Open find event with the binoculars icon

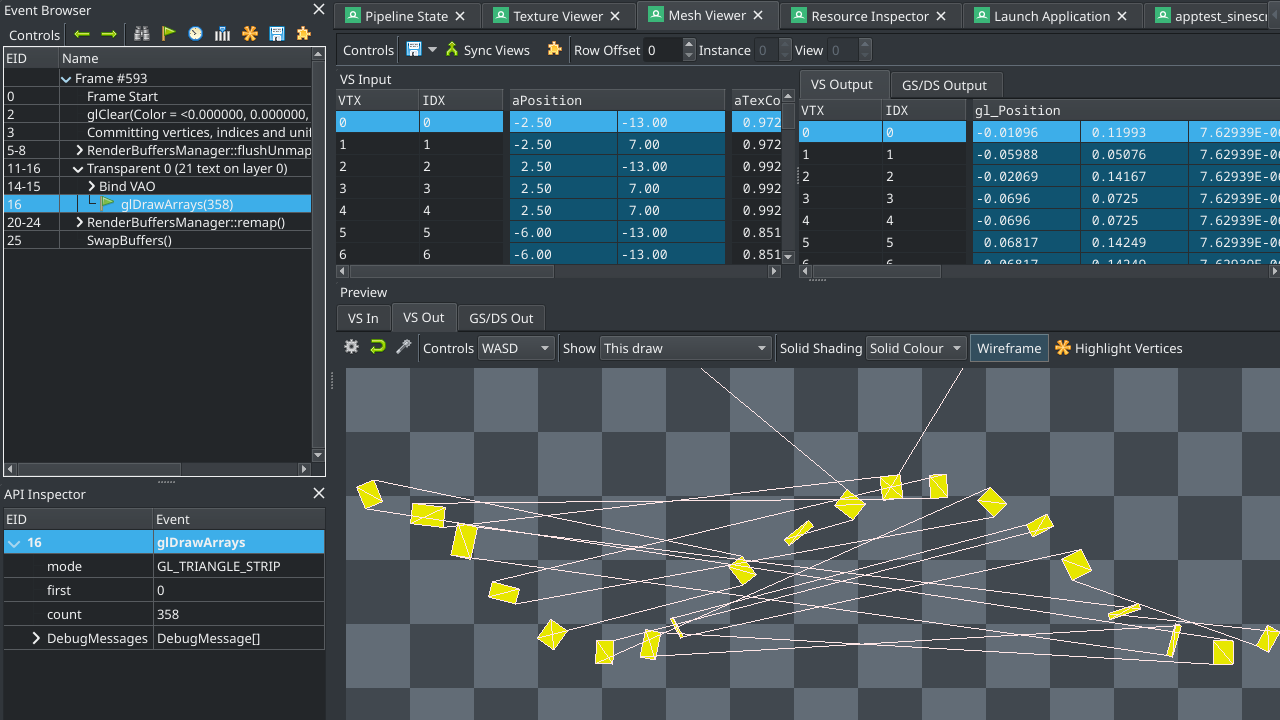click(x=142, y=34)
